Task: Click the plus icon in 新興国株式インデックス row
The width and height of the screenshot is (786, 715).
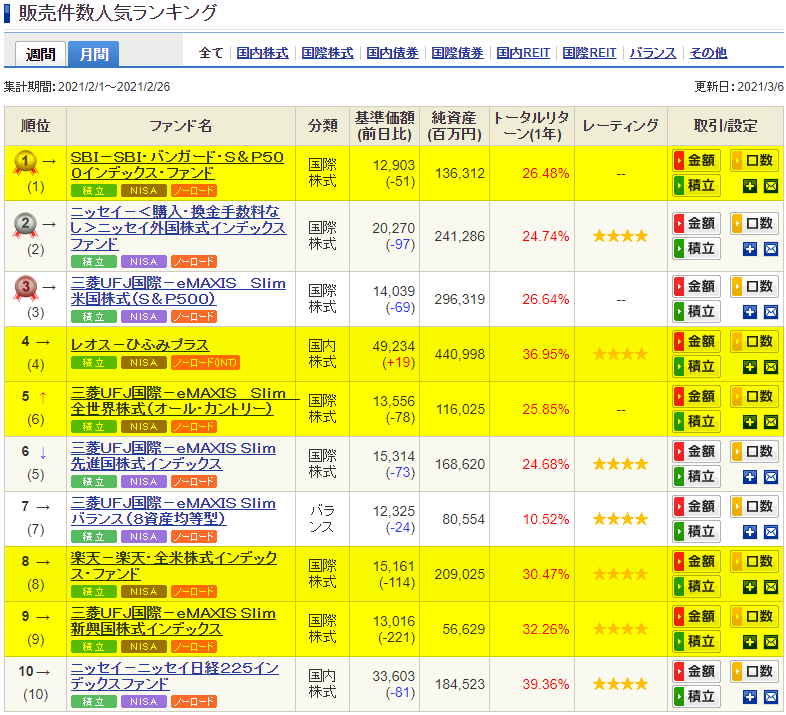Action: pyautogui.click(x=749, y=642)
